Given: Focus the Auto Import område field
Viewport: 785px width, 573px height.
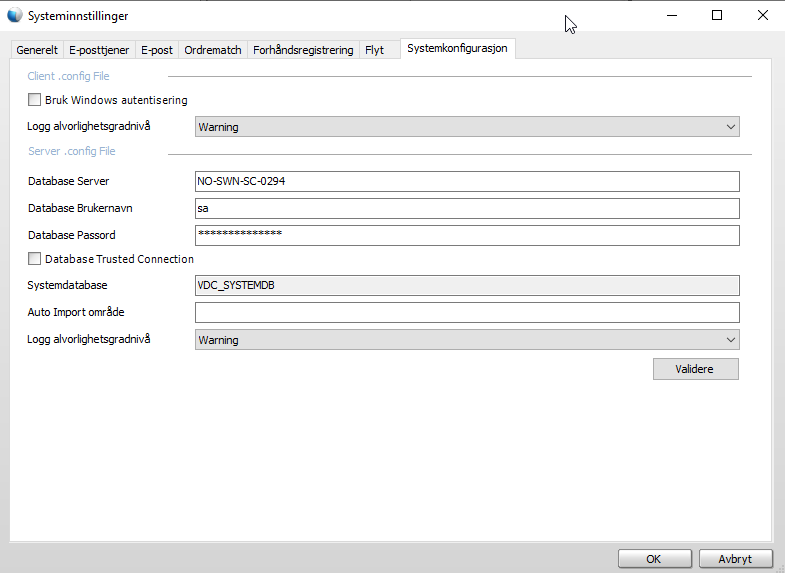Looking at the screenshot, I should (467, 312).
